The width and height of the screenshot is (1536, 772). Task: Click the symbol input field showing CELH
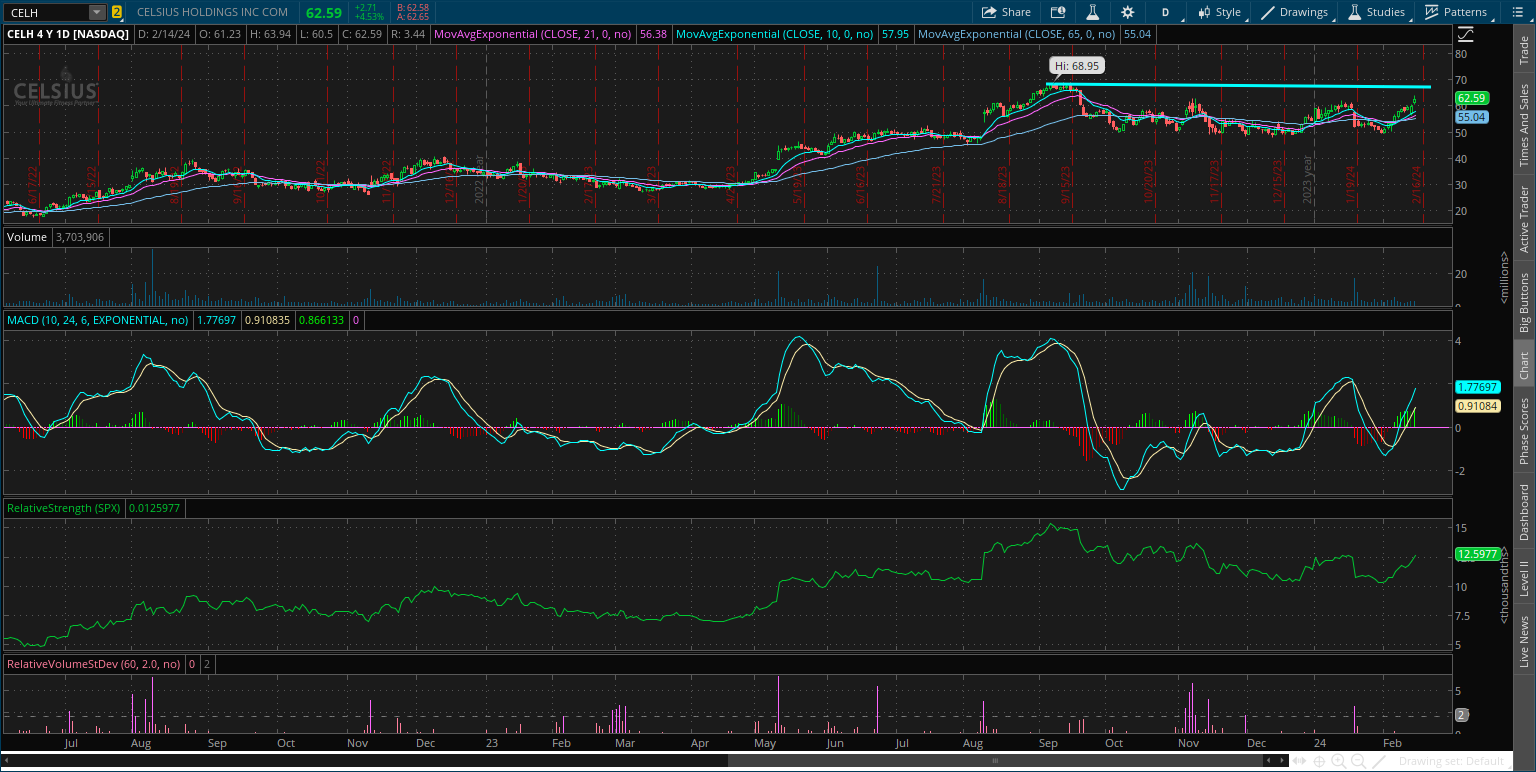tap(46, 12)
